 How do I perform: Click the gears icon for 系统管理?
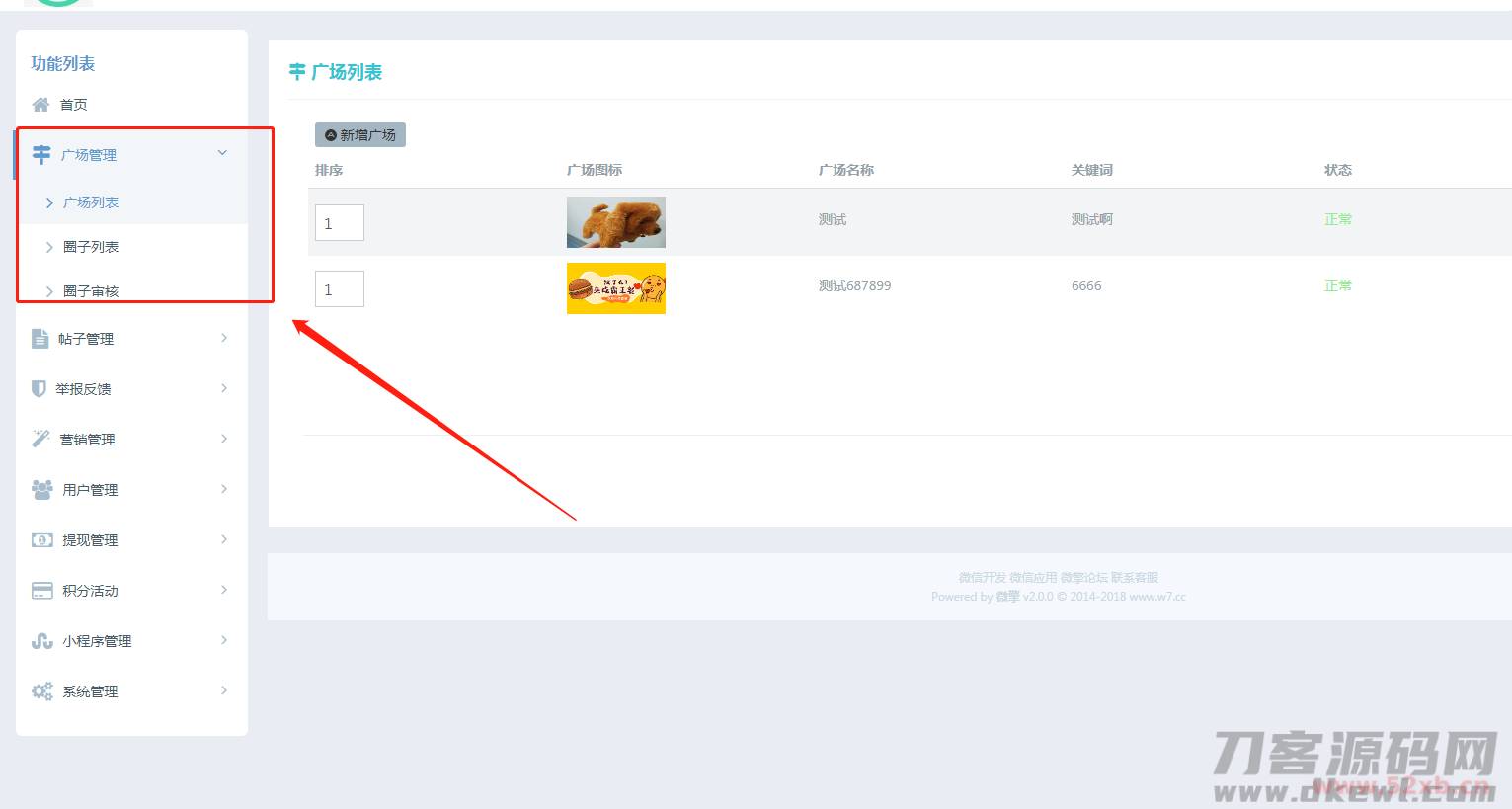coord(41,691)
